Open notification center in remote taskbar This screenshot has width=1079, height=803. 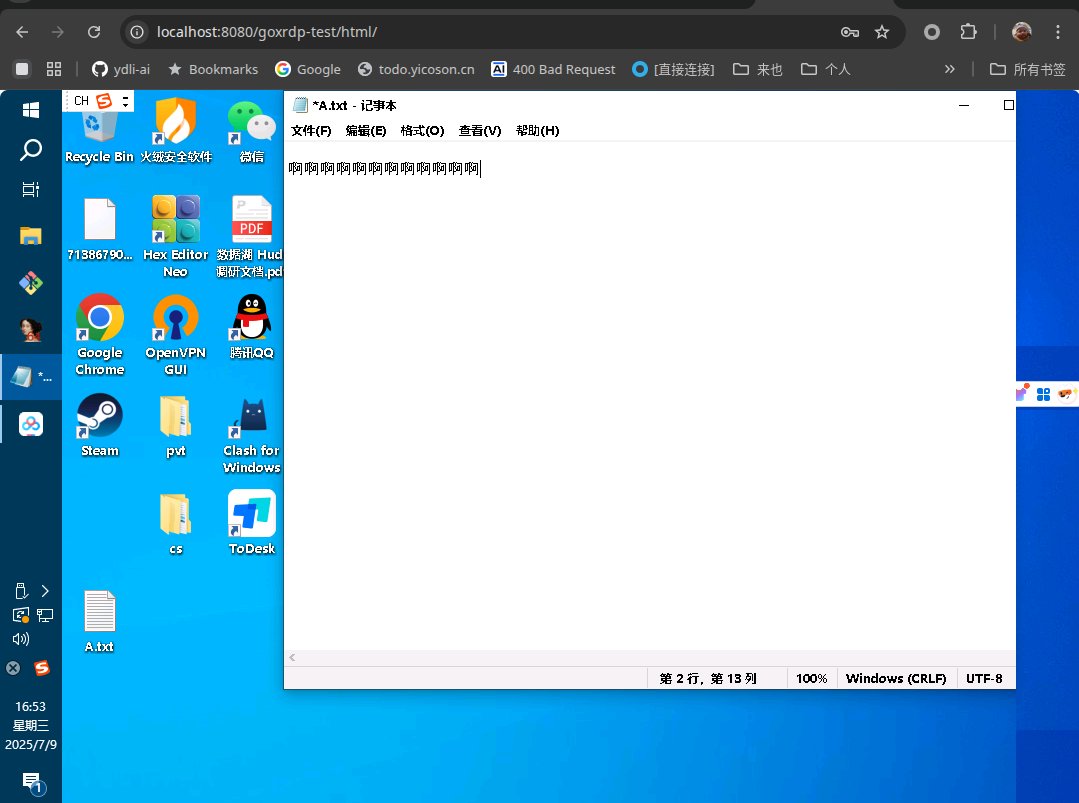(32, 782)
